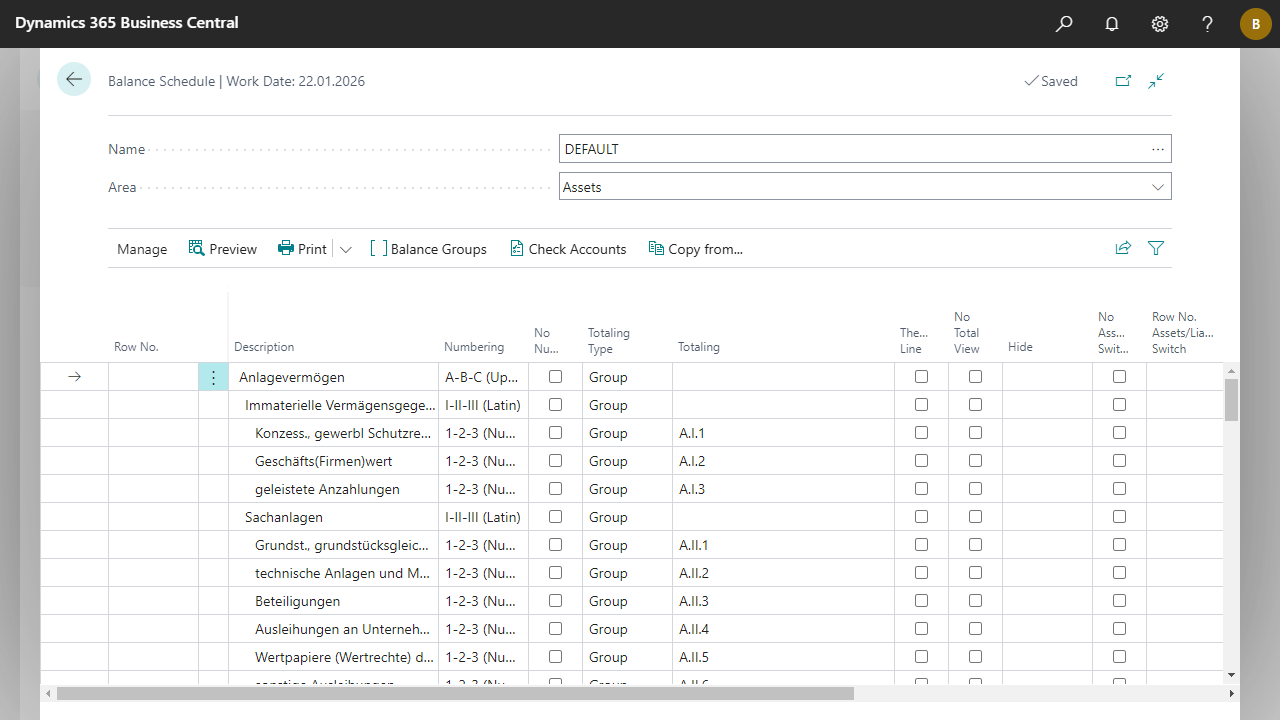
Task: Open the notifications bell
Action: [1112, 24]
